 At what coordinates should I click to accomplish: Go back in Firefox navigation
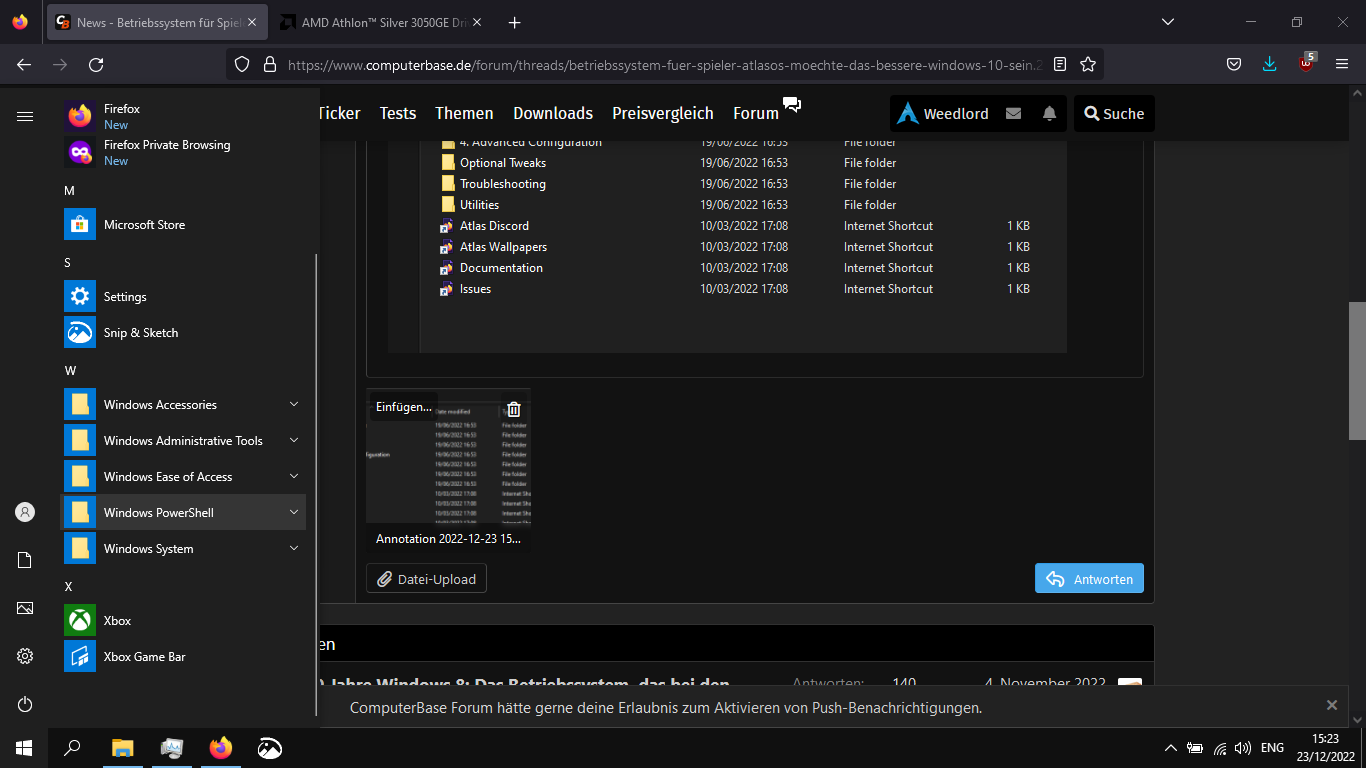pyautogui.click(x=24, y=64)
